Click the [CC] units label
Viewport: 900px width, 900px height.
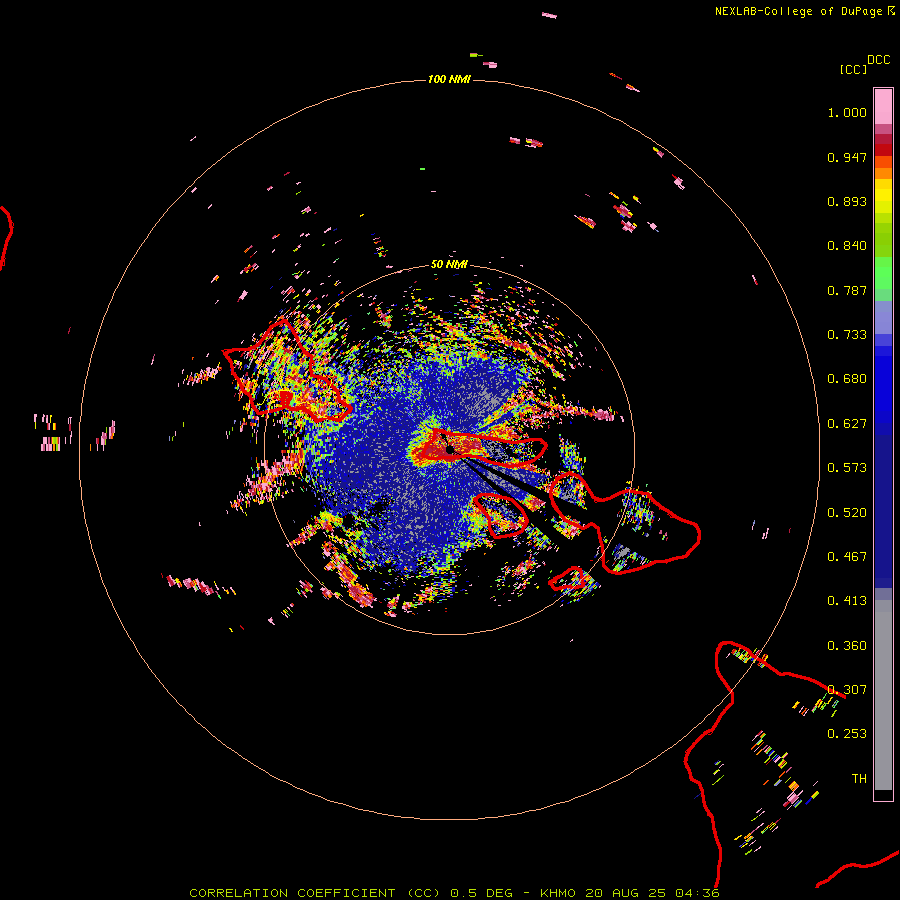click(x=853, y=69)
